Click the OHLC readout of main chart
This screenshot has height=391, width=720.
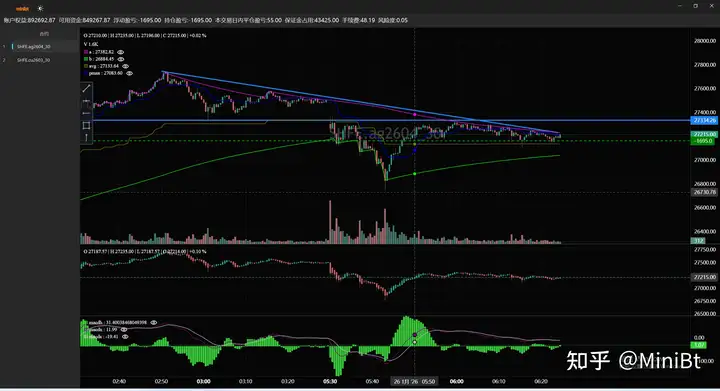pyautogui.click(x=145, y=35)
